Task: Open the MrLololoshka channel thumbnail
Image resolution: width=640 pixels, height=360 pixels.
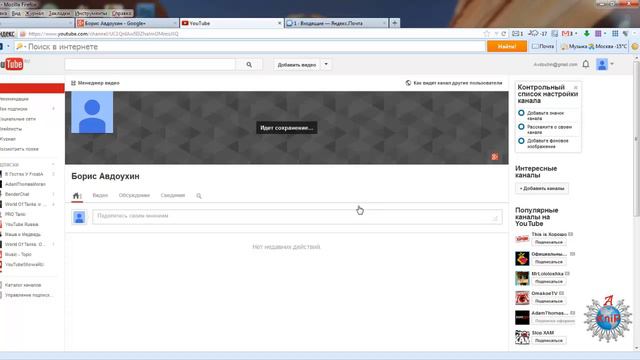Action: coord(522,278)
